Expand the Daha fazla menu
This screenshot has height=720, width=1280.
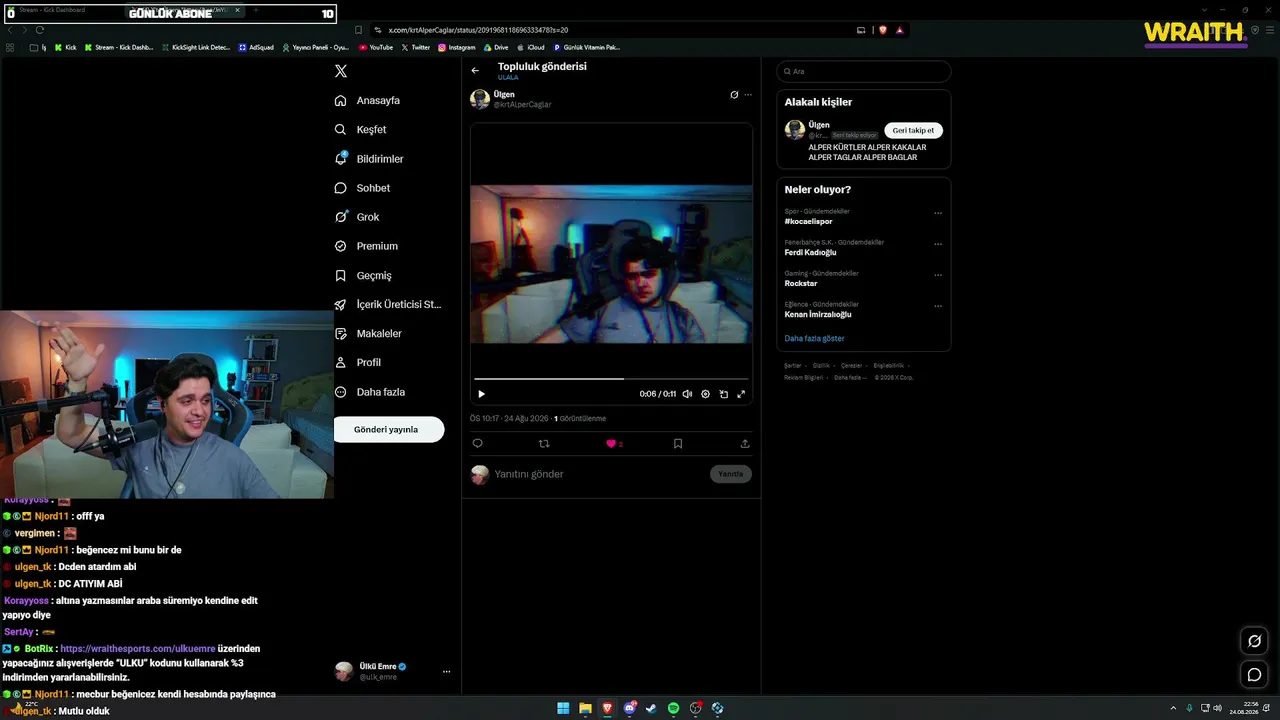pyautogui.click(x=370, y=392)
